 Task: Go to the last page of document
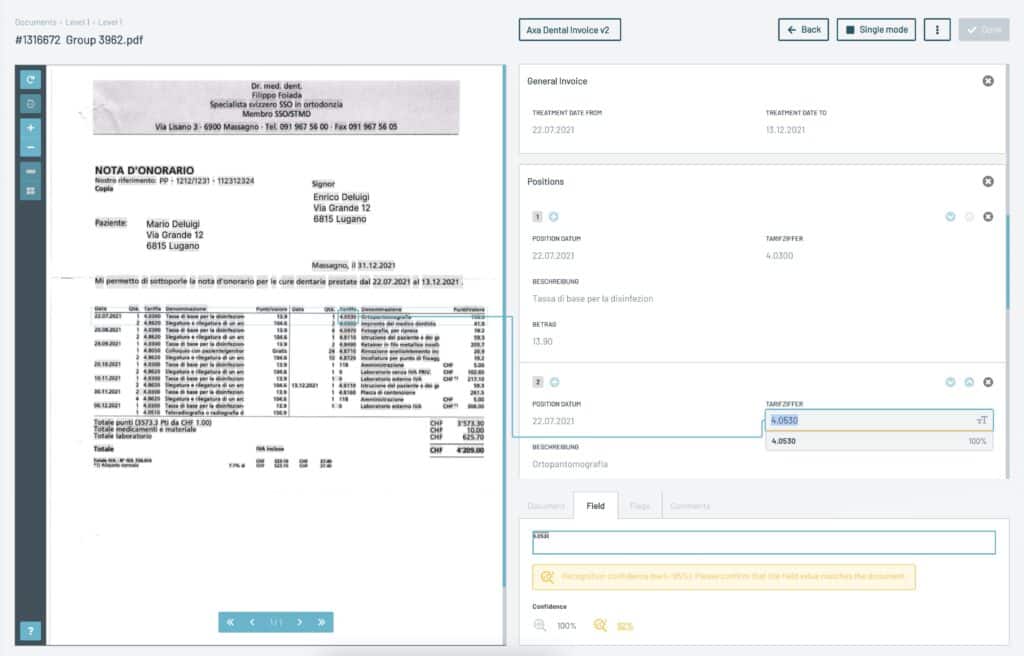(x=321, y=622)
